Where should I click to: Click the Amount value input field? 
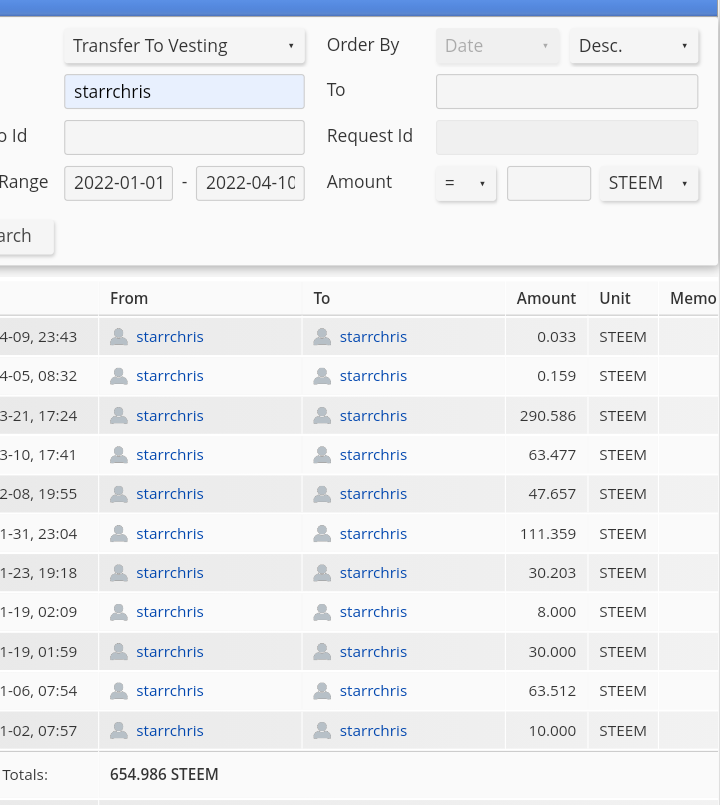point(548,183)
